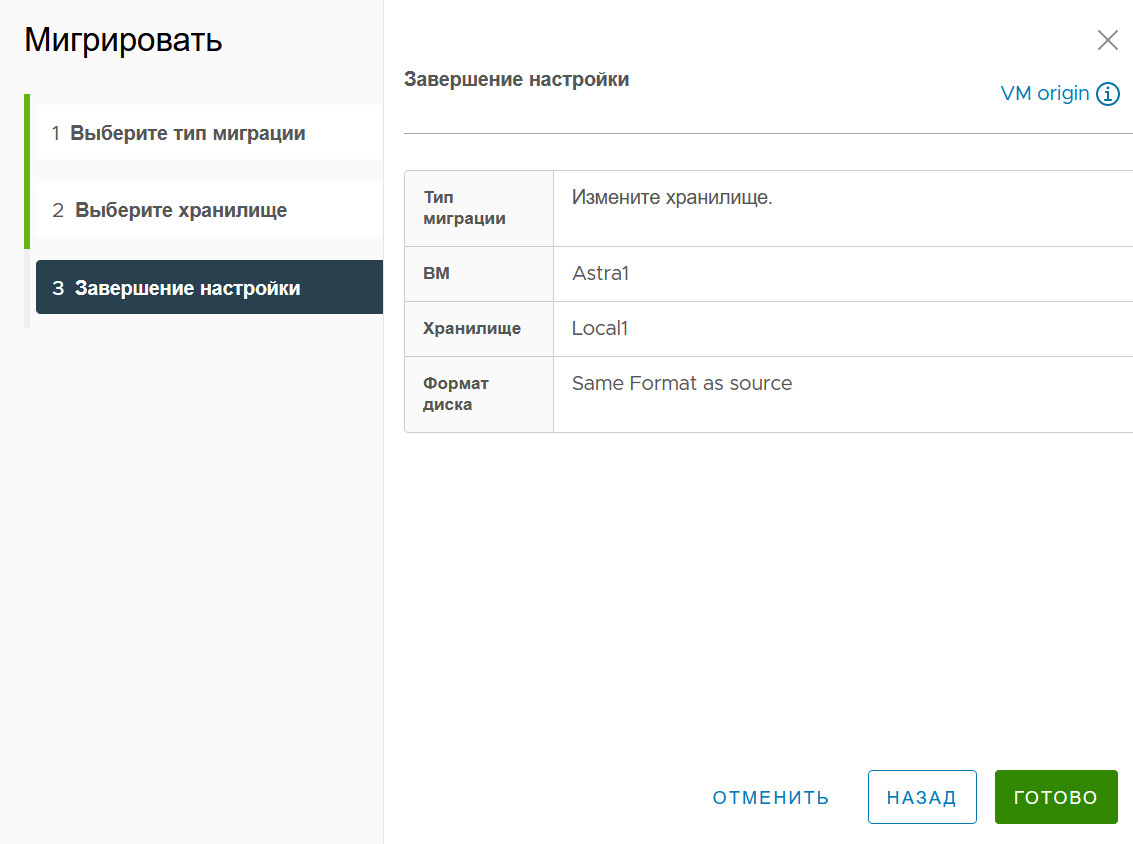Open the VM origin link
1133x844 pixels.
[1044, 93]
